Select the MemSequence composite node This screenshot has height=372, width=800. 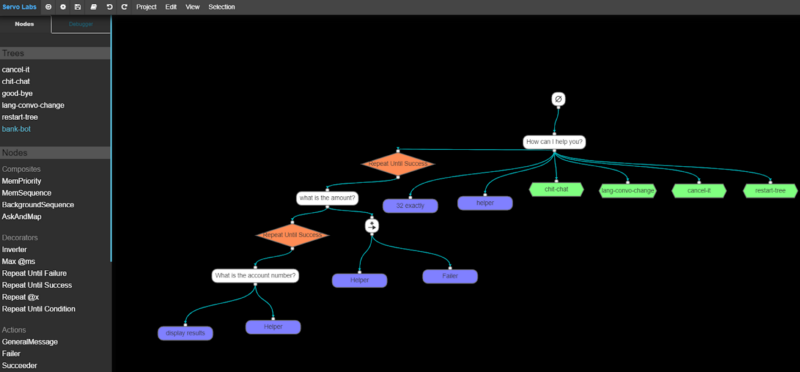(27, 193)
